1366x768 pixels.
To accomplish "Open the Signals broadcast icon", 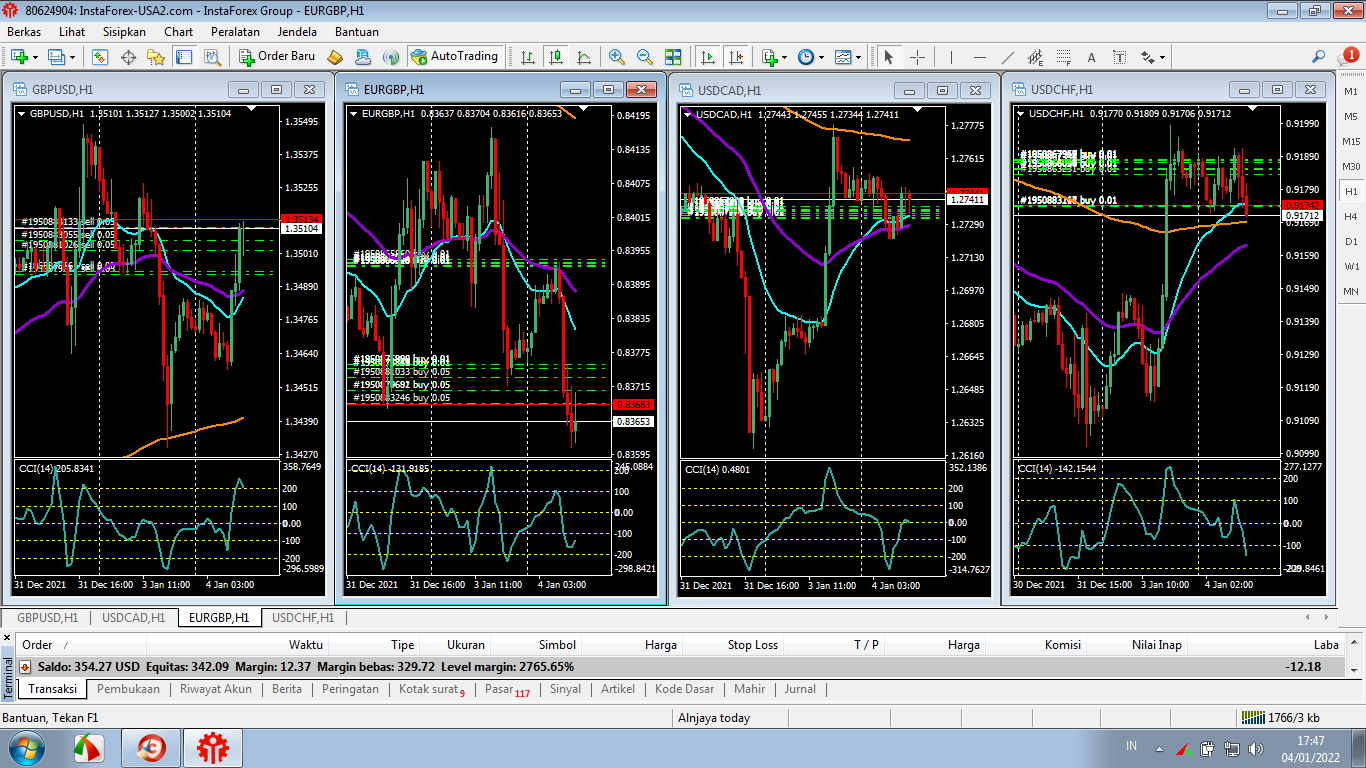I will (x=391, y=57).
